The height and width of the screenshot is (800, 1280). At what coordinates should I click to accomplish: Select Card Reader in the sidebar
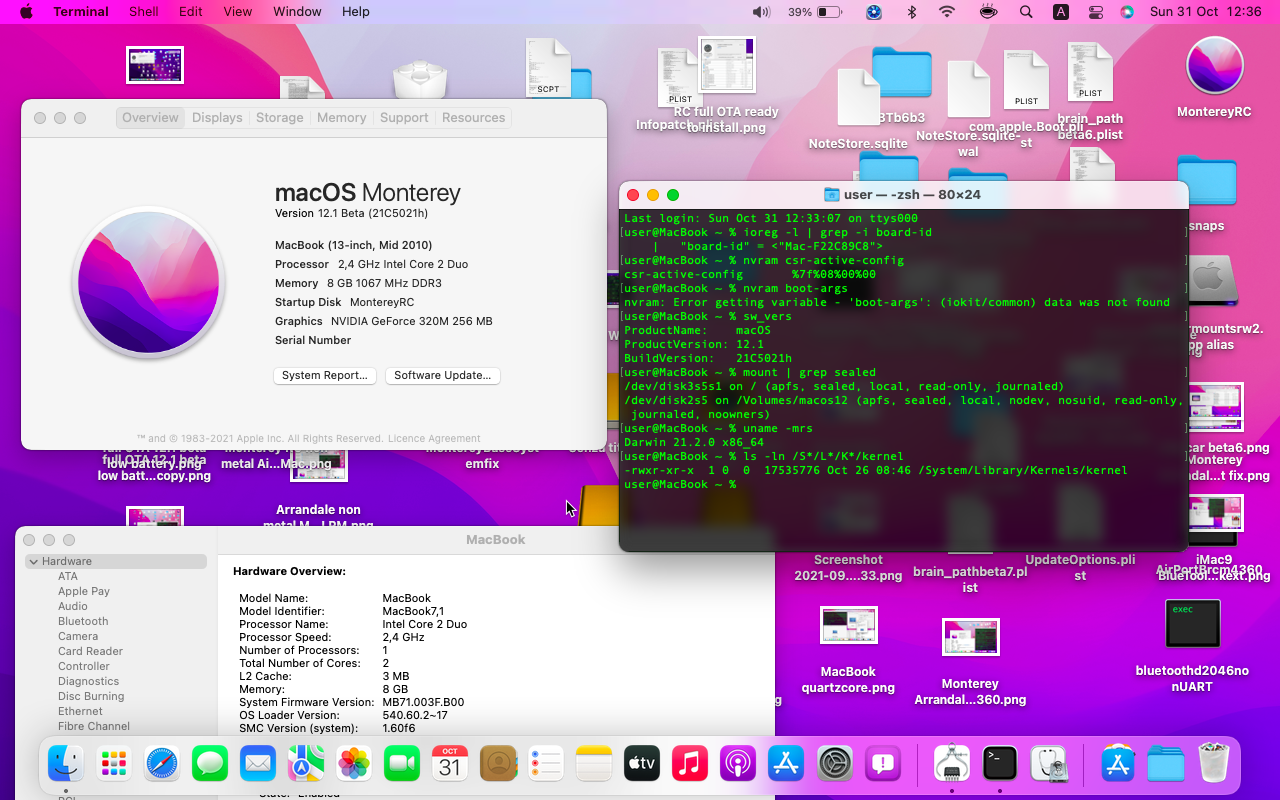pos(90,651)
